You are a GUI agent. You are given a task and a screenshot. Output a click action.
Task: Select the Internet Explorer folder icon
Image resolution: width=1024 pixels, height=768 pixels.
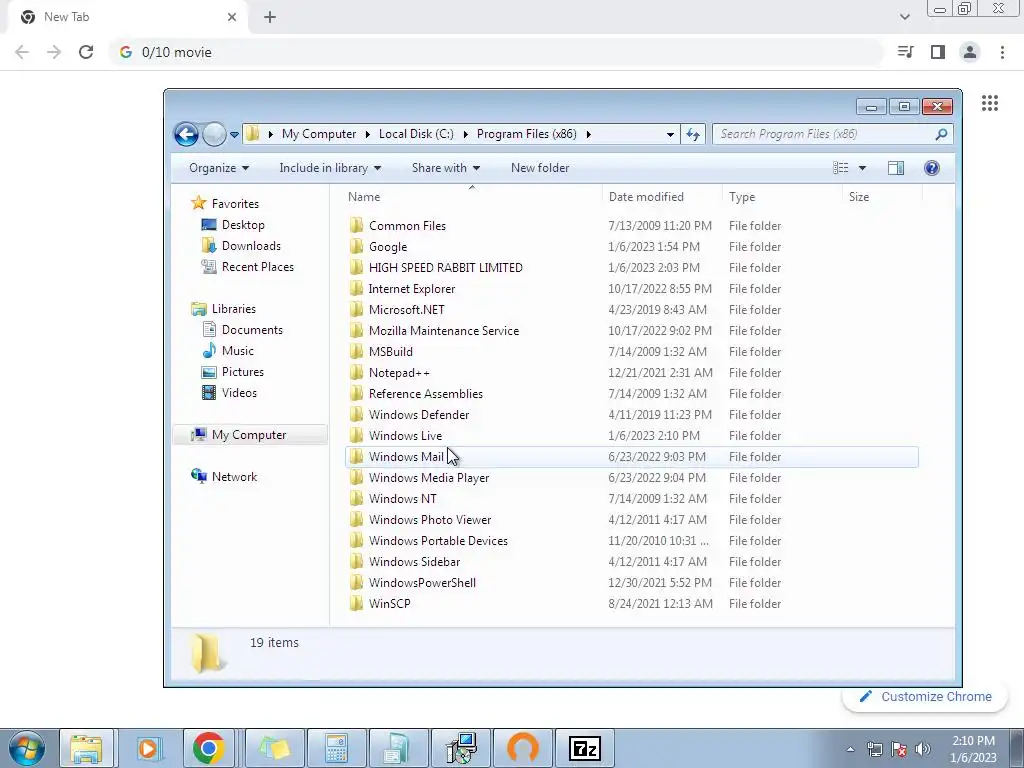(357, 289)
